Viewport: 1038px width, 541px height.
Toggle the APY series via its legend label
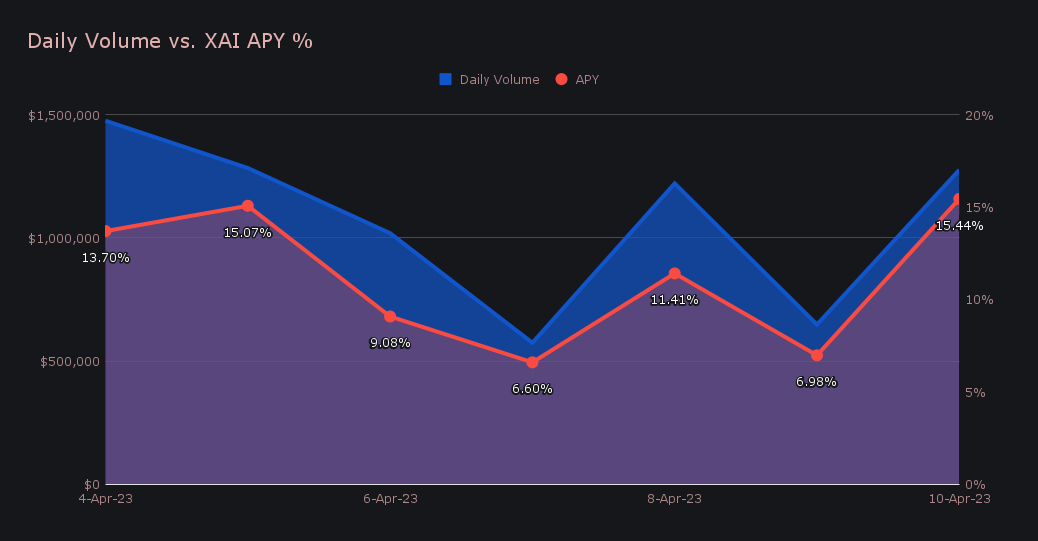[587, 80]
